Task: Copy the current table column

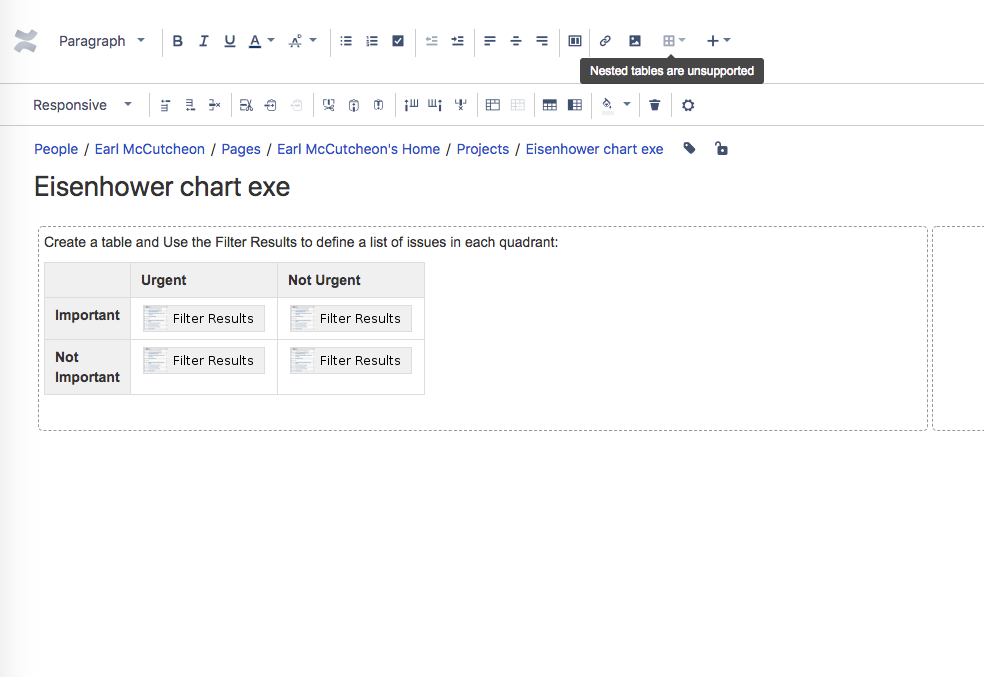Action: 354,105
